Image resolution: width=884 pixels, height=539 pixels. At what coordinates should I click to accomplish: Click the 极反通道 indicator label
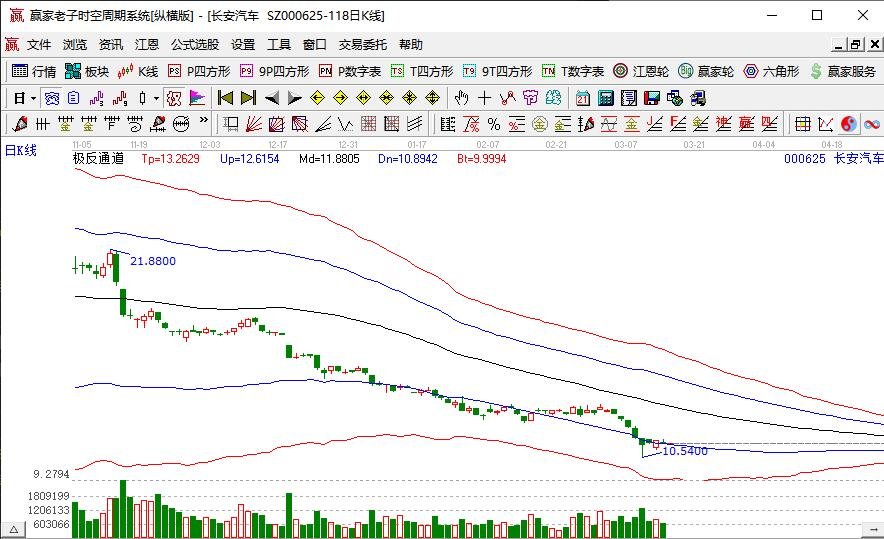pyautogui.click(x=99, y=158)
